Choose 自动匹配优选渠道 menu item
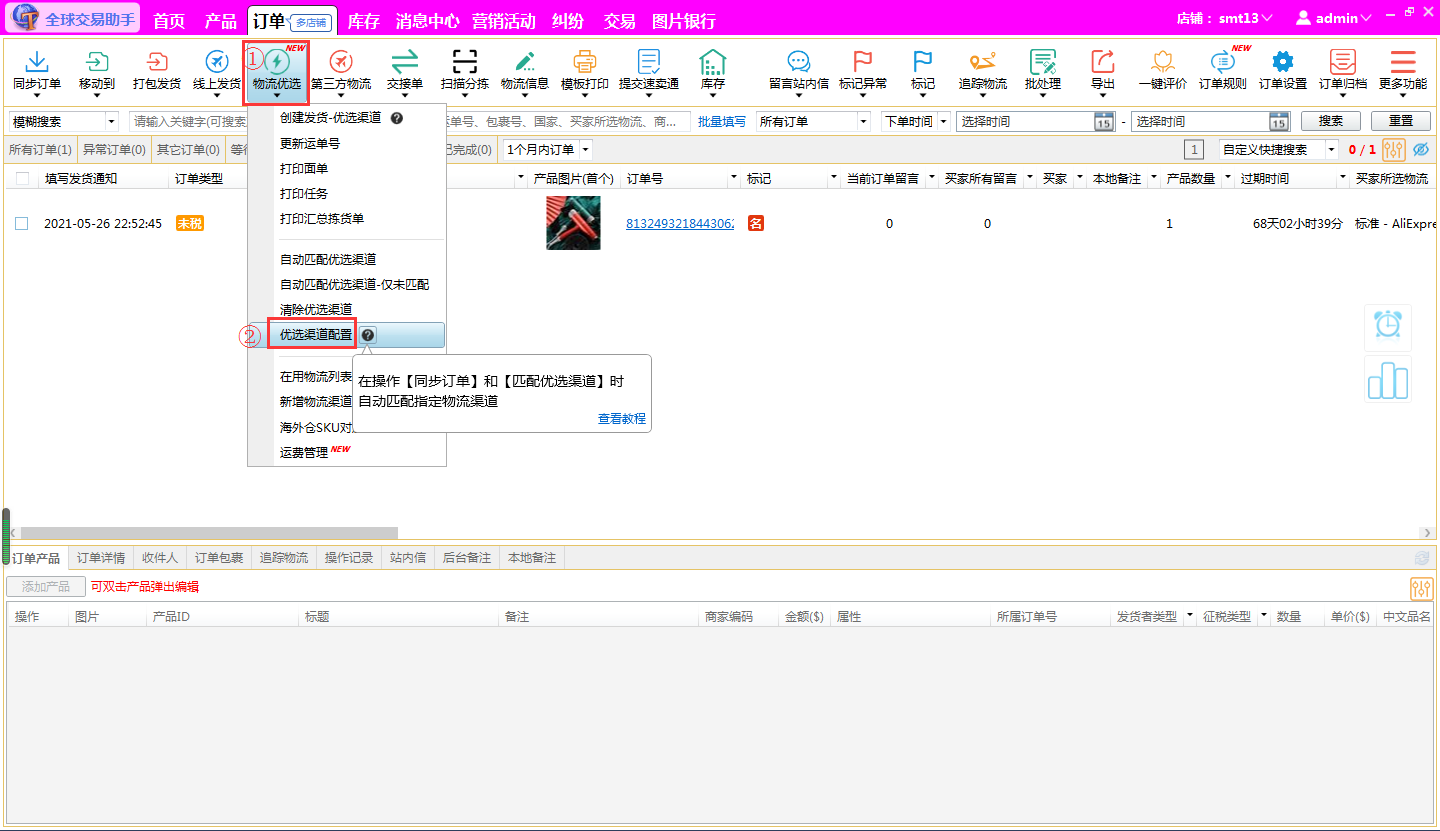 click(x=328, y=259)
